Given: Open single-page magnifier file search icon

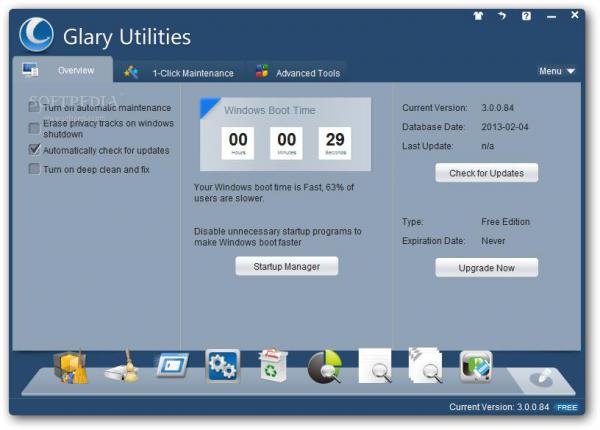Looking at the screenshot, I should 375,366.
